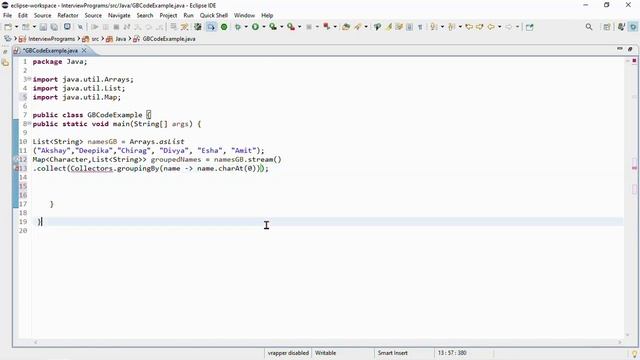Click the green Run play button
This screenshot has height=360, width=640.
coord(255,27)
